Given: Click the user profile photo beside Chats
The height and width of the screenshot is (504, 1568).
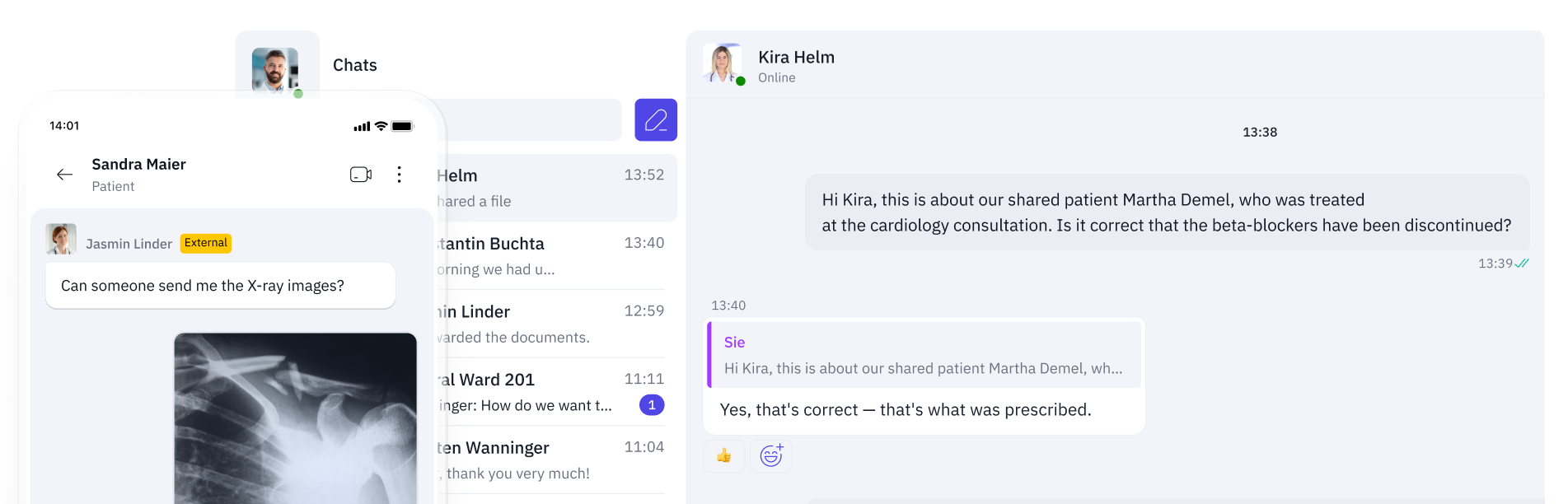Looking at the screenshot, I should click(x=275, y=69).
